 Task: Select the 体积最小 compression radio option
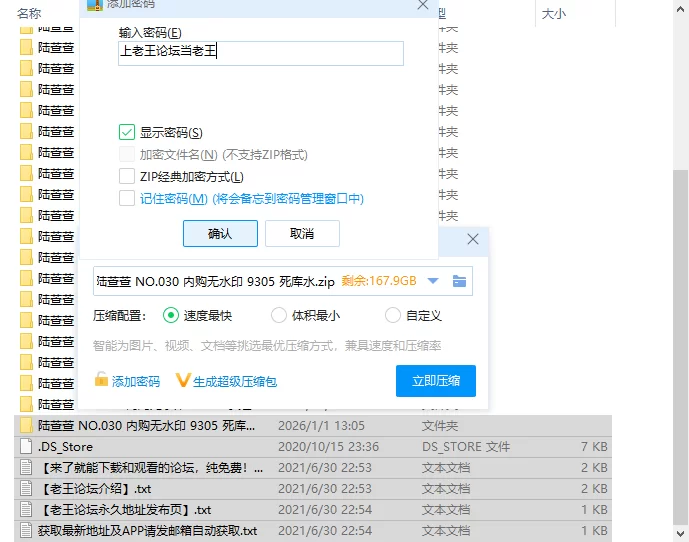click(279, 315)
